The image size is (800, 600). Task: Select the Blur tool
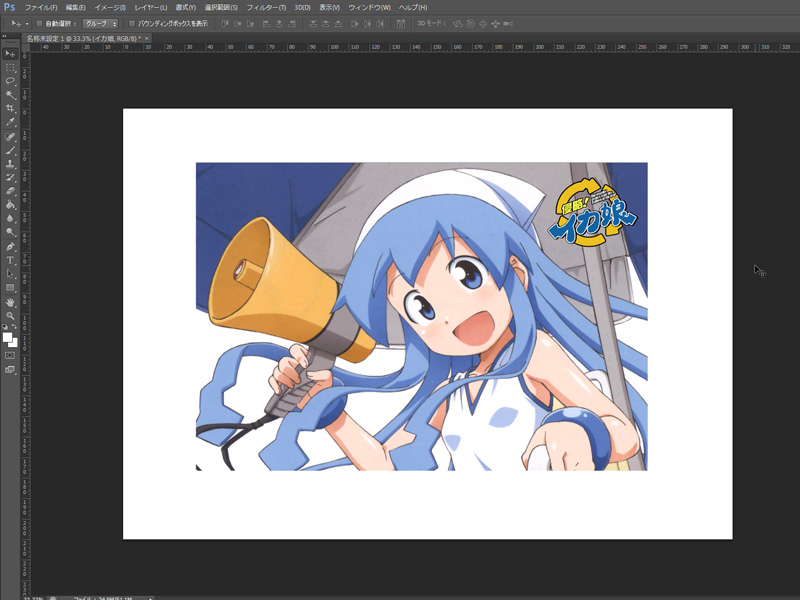coord(10,218)
